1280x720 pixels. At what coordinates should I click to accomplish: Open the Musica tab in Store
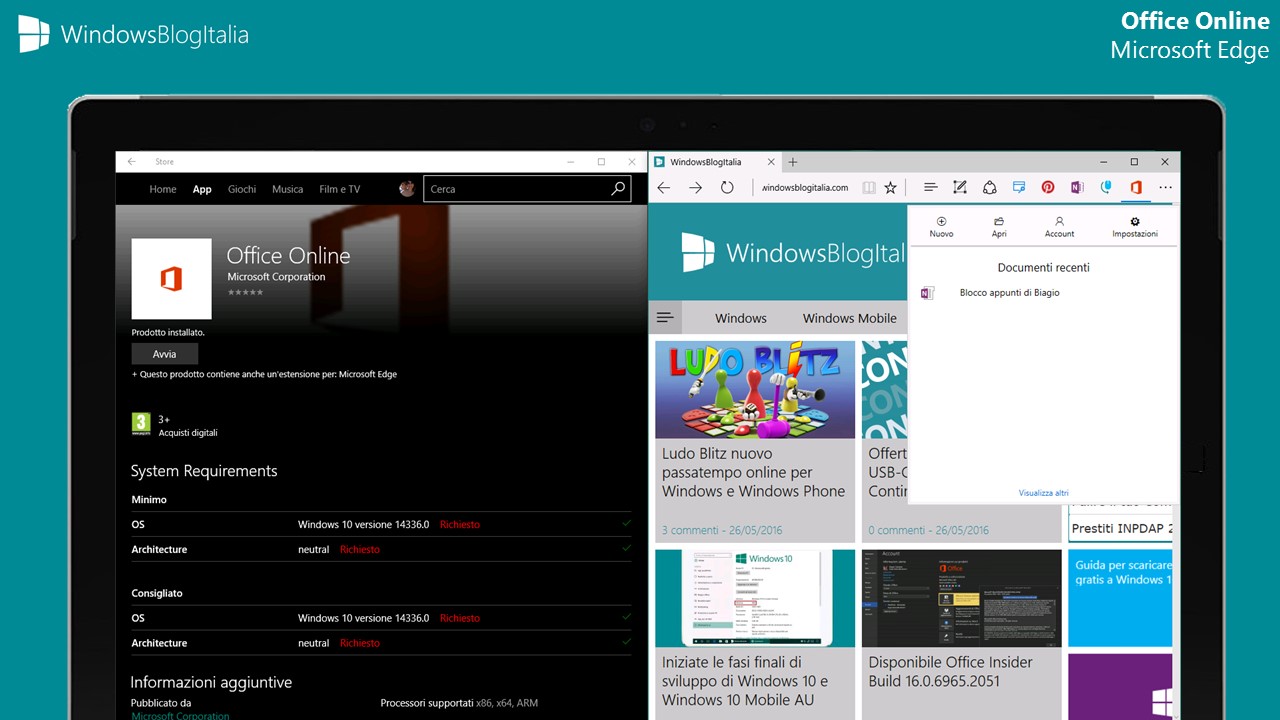[288, 189]
